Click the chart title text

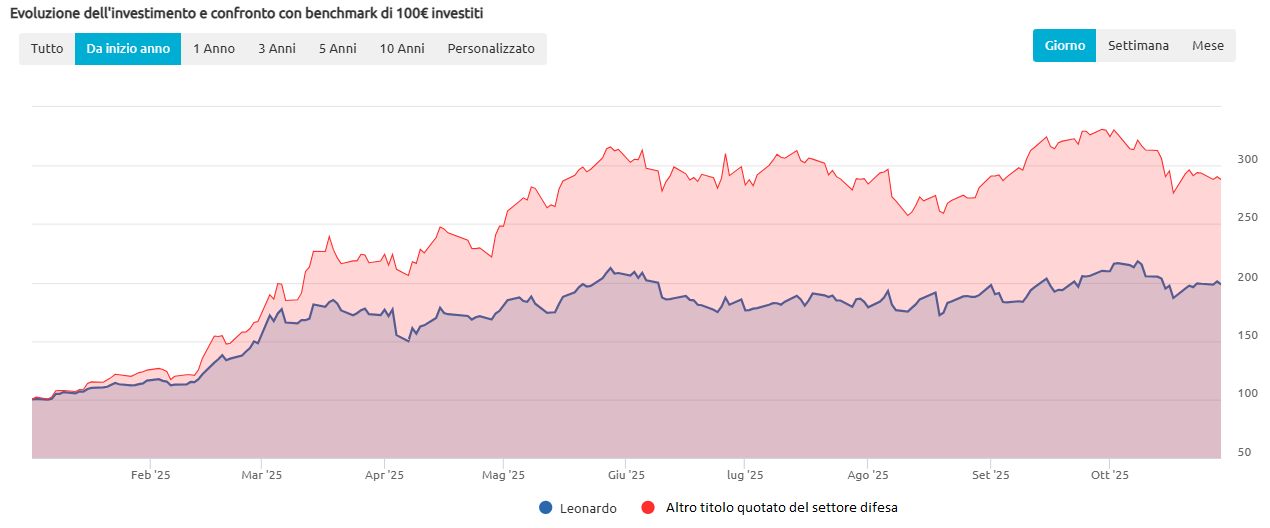[247, 13]
